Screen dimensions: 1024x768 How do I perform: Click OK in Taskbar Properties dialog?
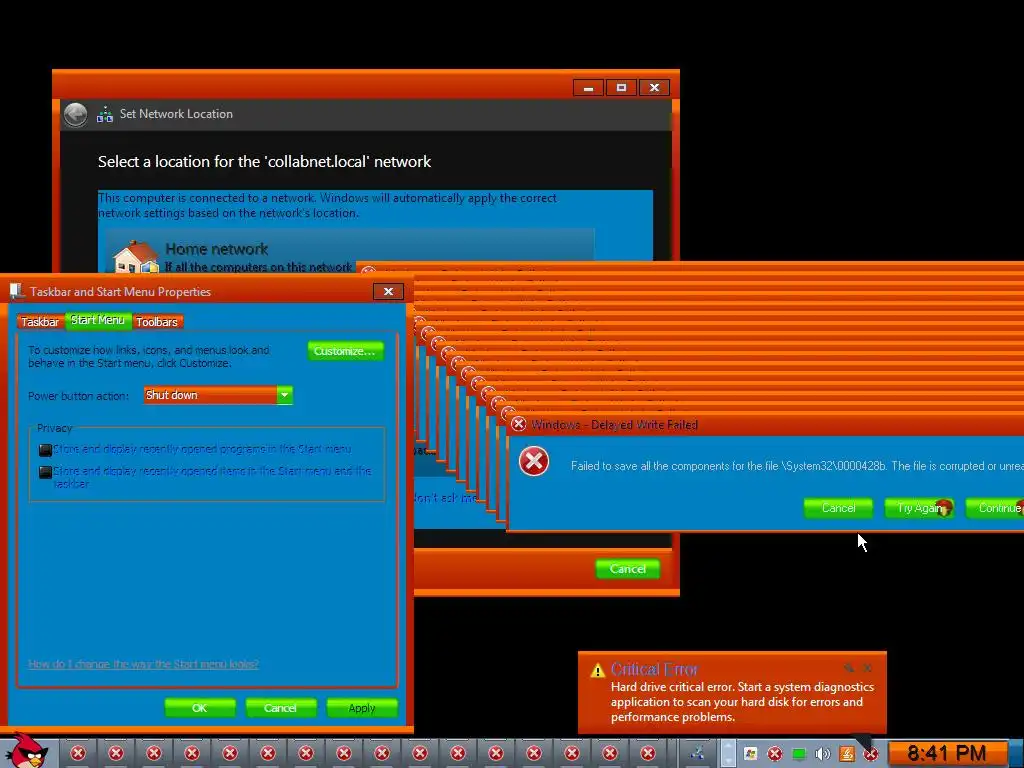click(200, 708)
